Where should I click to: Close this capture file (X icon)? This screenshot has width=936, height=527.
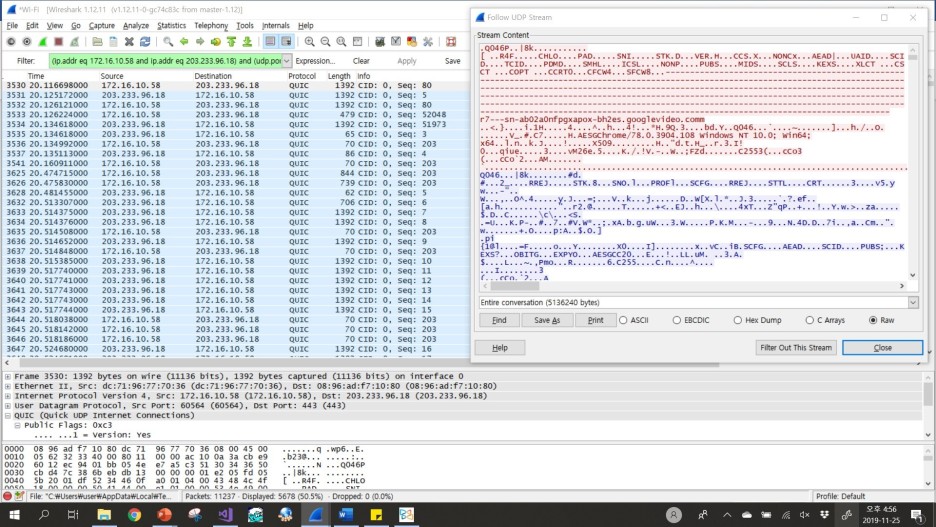(x=129, y=42)
